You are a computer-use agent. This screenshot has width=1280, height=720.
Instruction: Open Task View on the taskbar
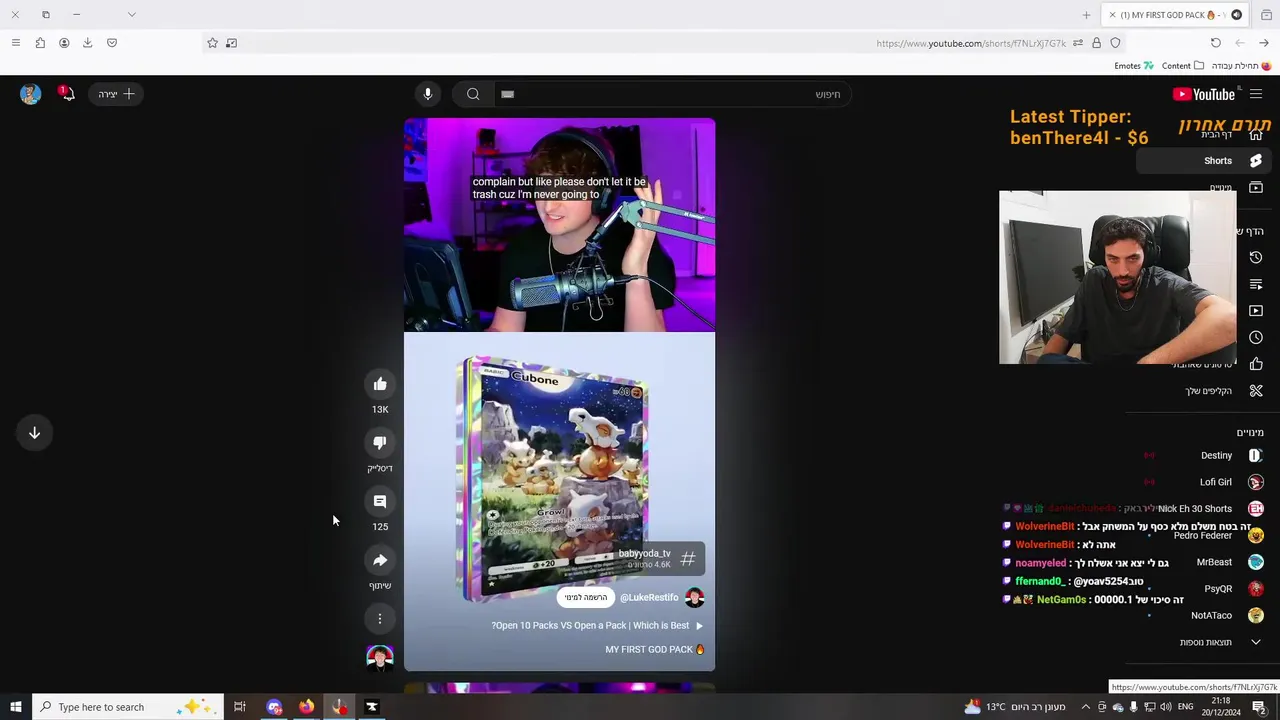[239, 707]
